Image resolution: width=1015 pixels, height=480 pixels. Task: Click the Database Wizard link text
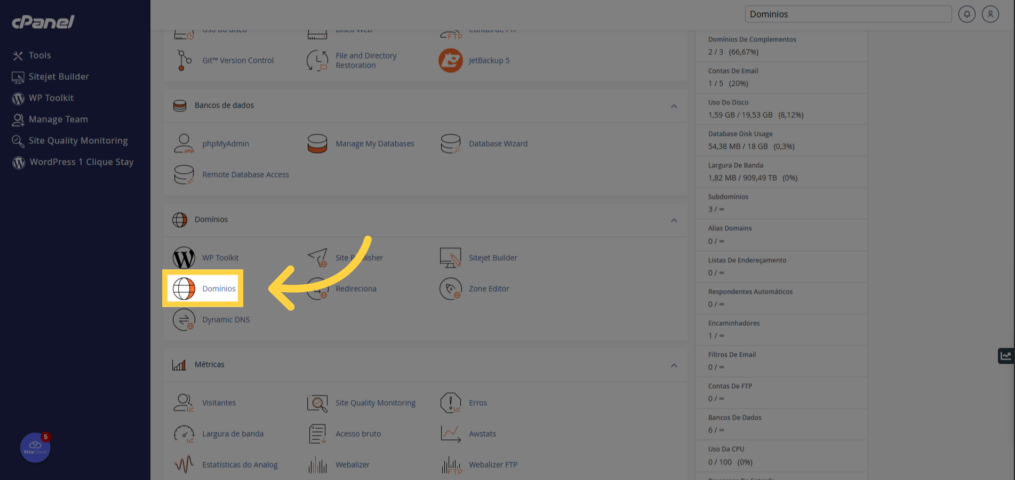(498, 144)
